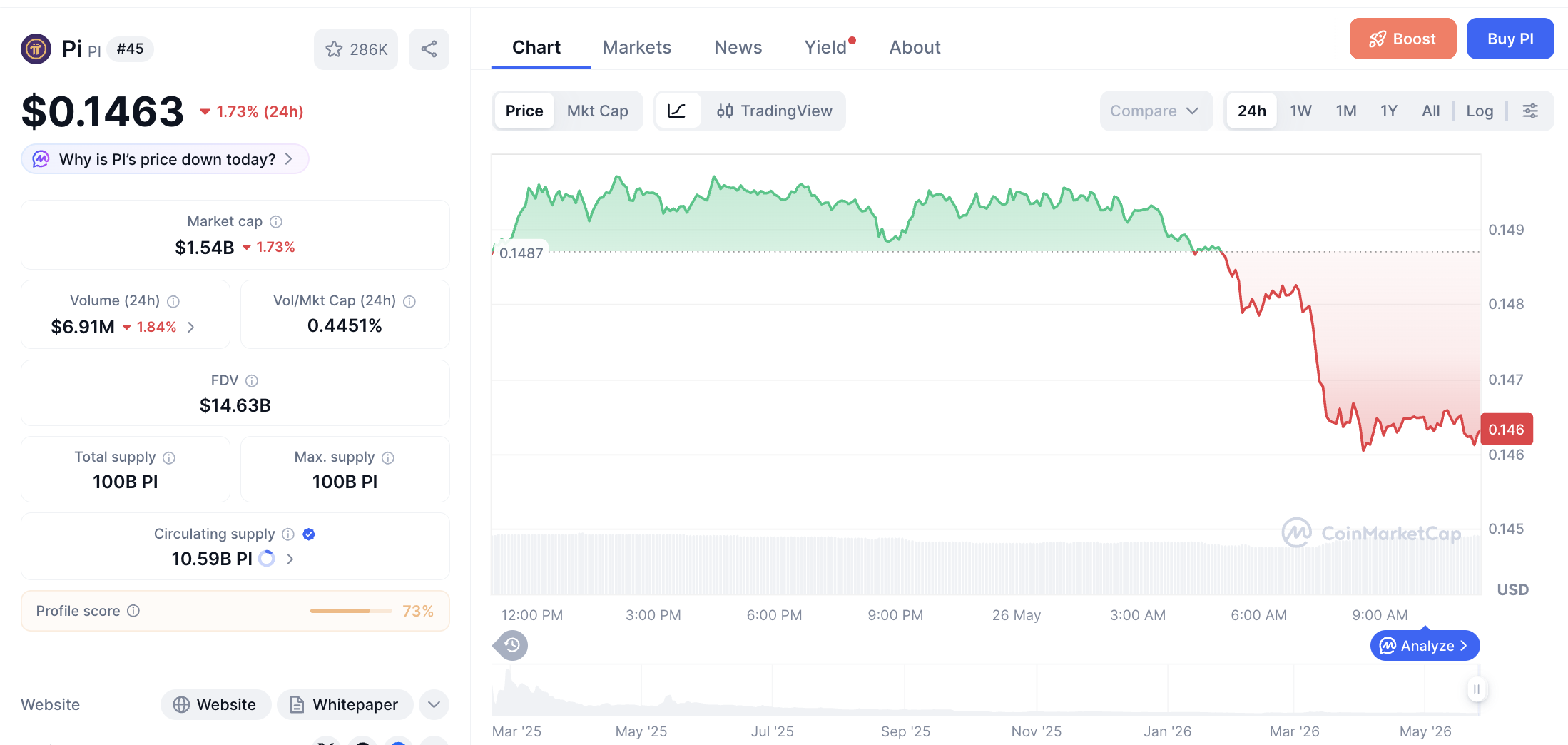1568x745 pixels.
Task: Toggle Log scale on chart
Action: point(1480,111)
